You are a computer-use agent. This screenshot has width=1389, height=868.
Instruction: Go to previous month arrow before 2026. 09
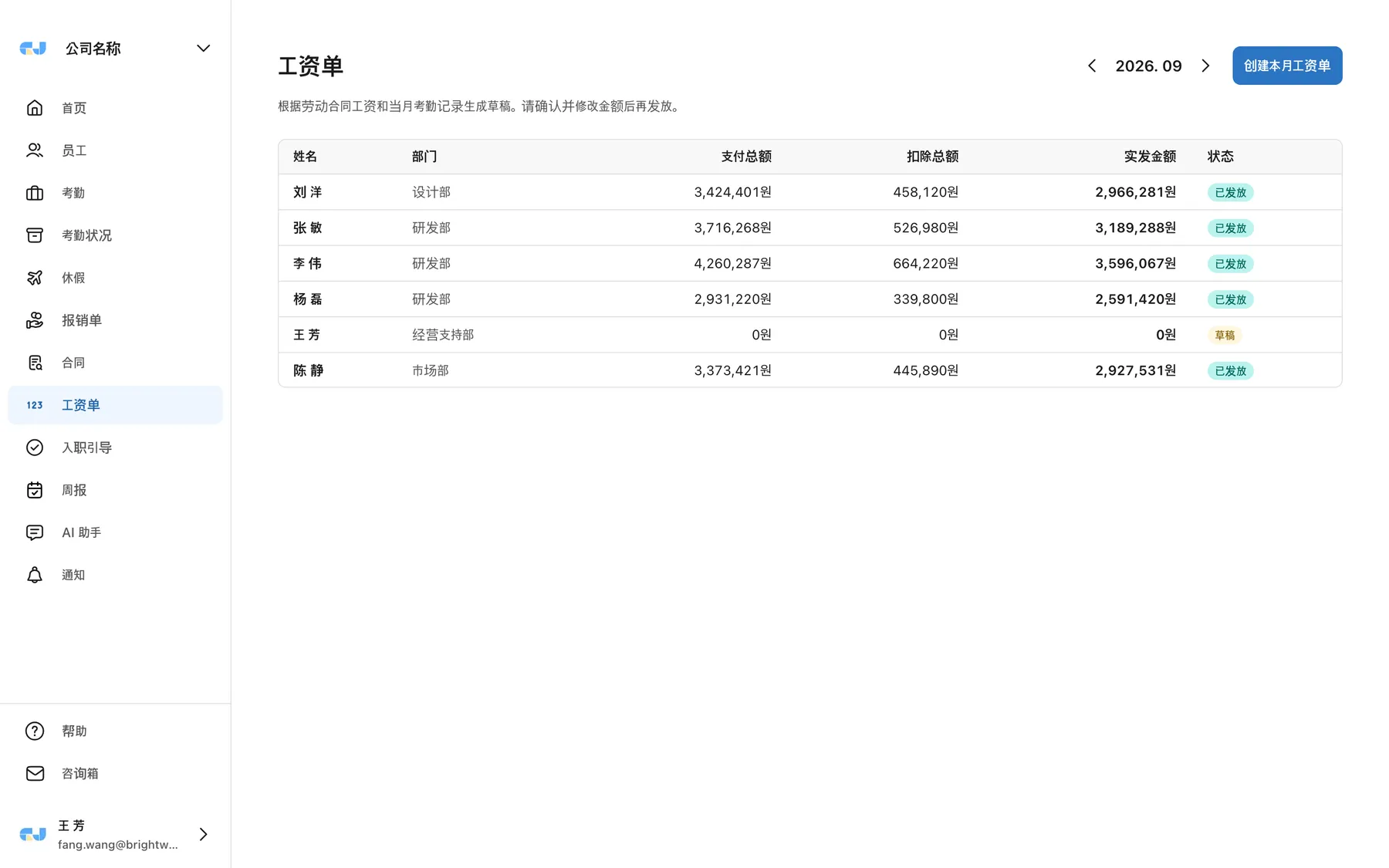click(1092, 66)
